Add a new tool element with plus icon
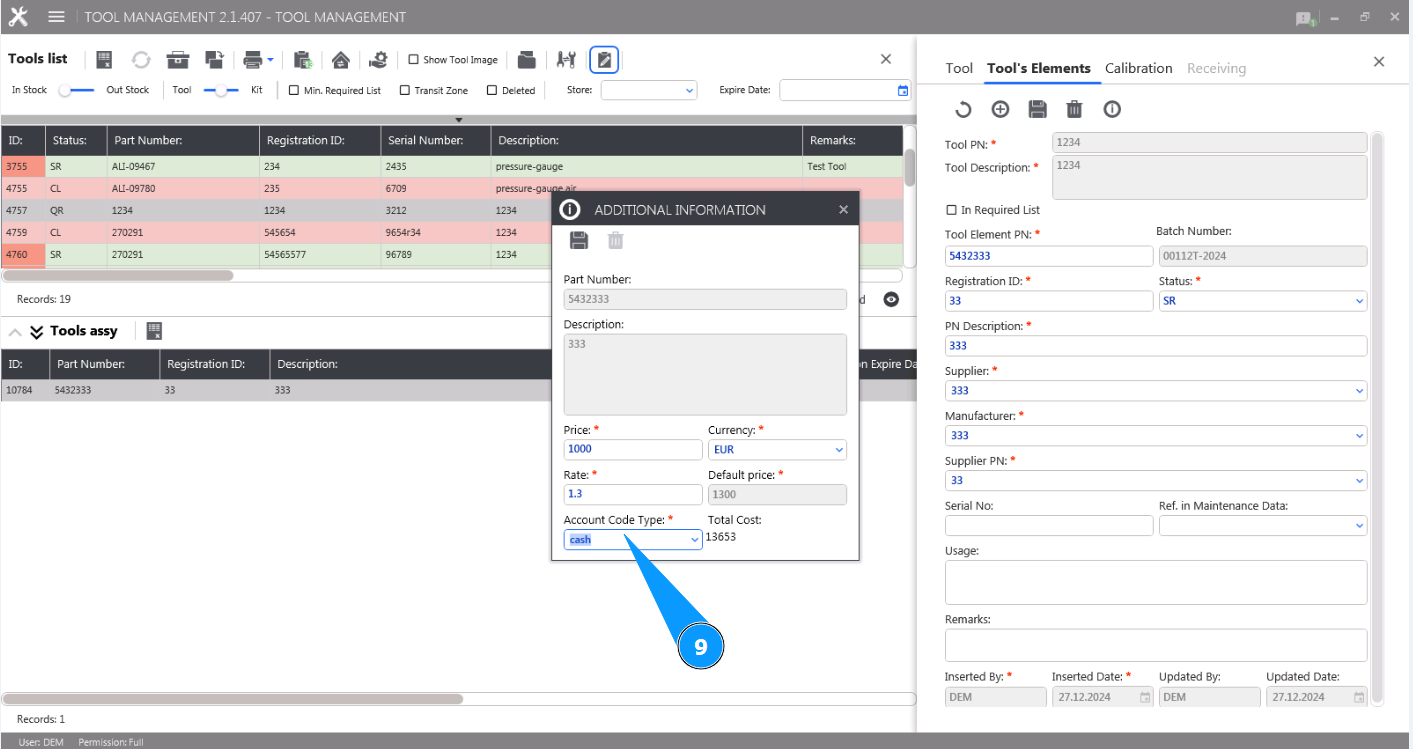 point(1000,110)
